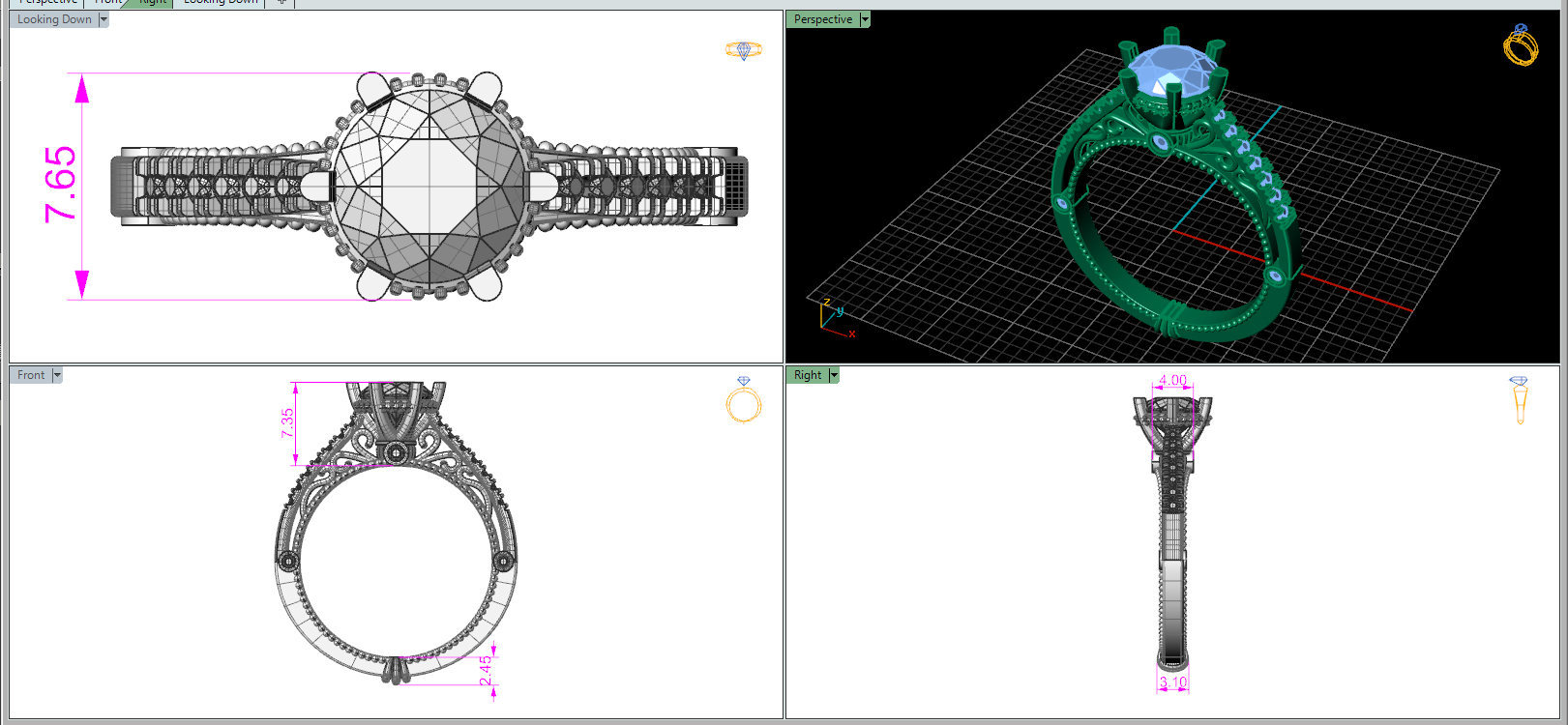Select the 7.35 dimension in Front view
Screen dimensions: 1568x725
287,423
